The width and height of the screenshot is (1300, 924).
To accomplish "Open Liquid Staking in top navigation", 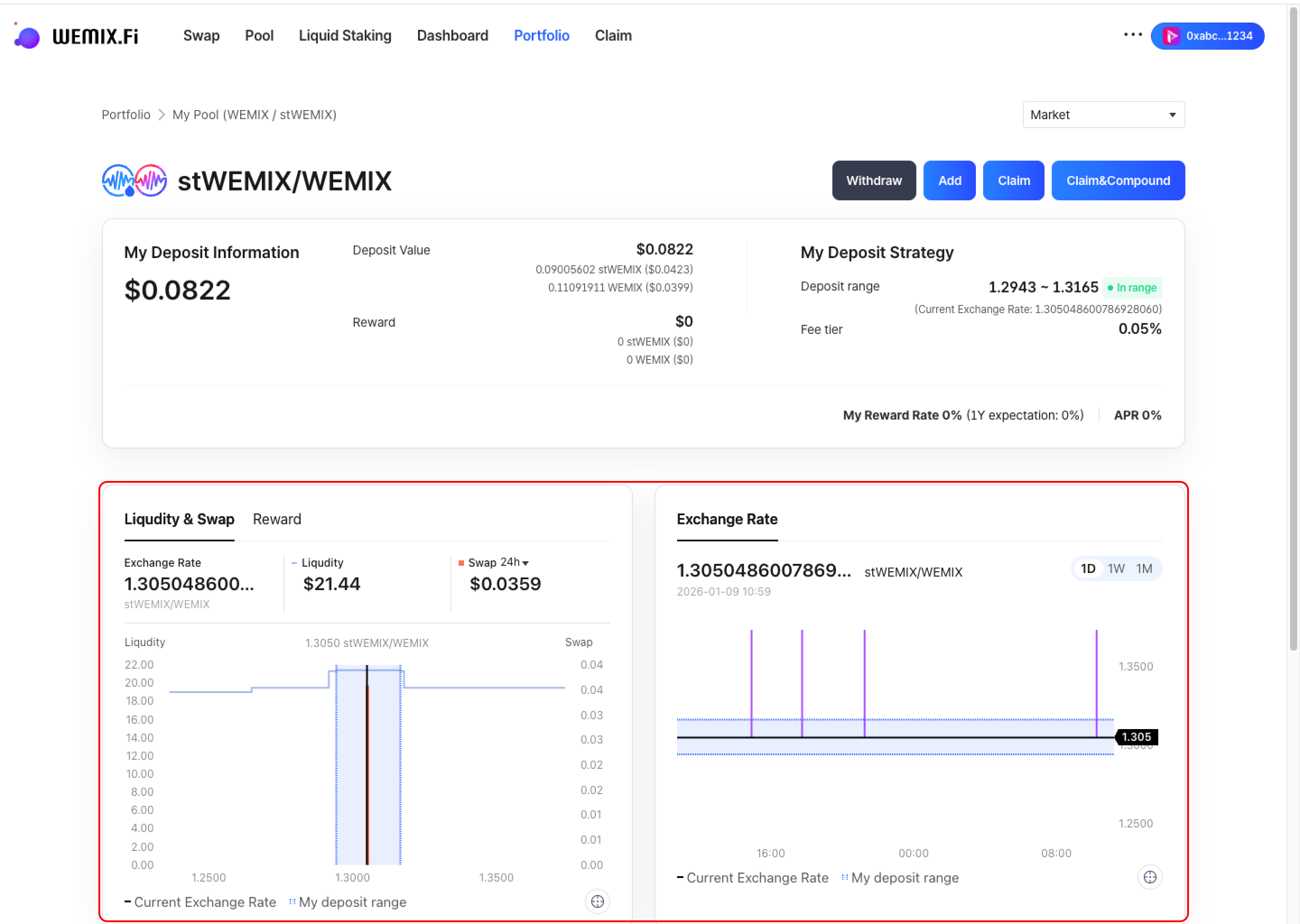I will [x=345, y=36].
